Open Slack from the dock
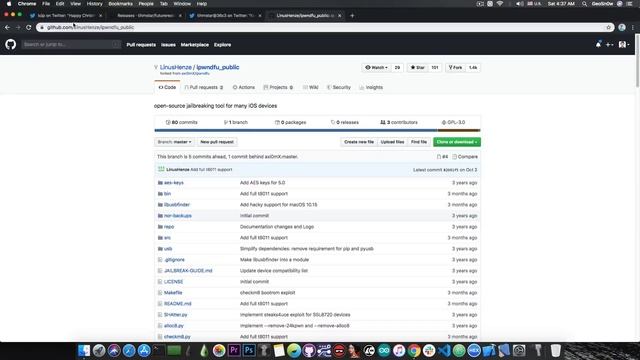640x360 pixels. pos(429,351)
